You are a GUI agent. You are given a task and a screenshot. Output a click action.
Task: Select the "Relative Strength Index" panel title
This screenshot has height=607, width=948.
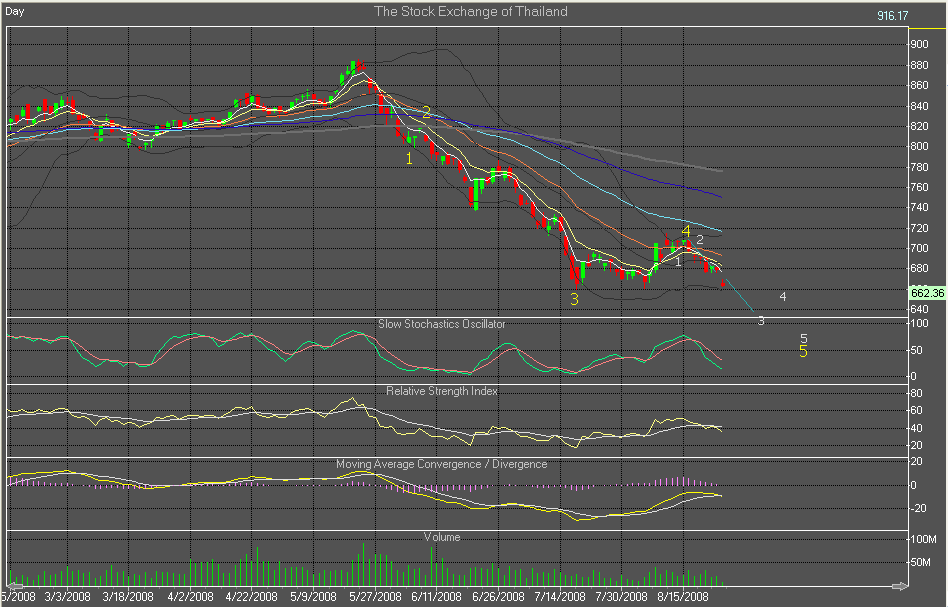click(442, 391)
